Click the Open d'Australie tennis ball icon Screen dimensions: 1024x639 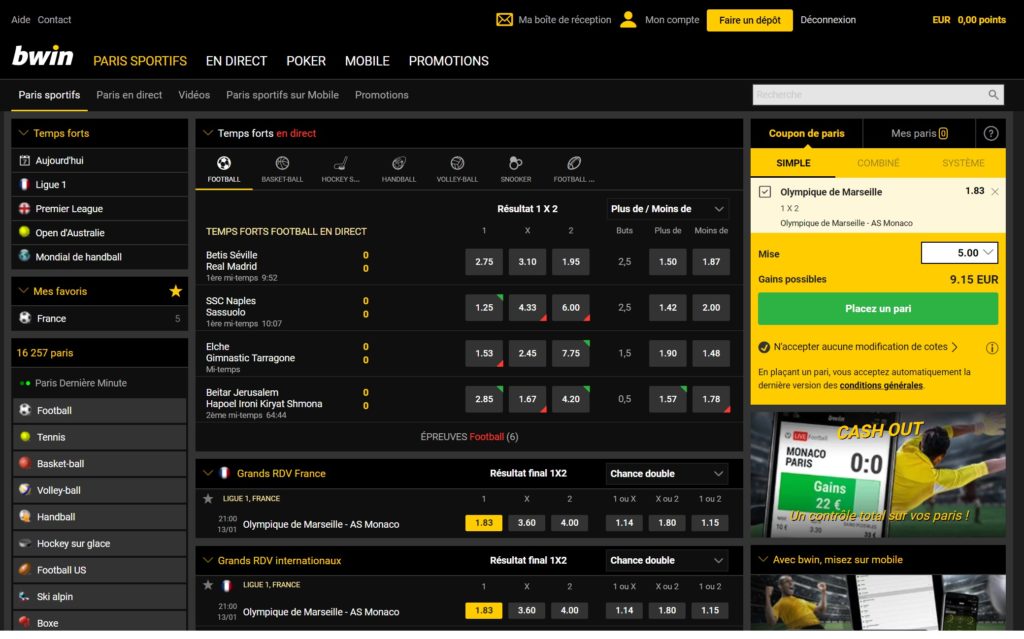25,232
